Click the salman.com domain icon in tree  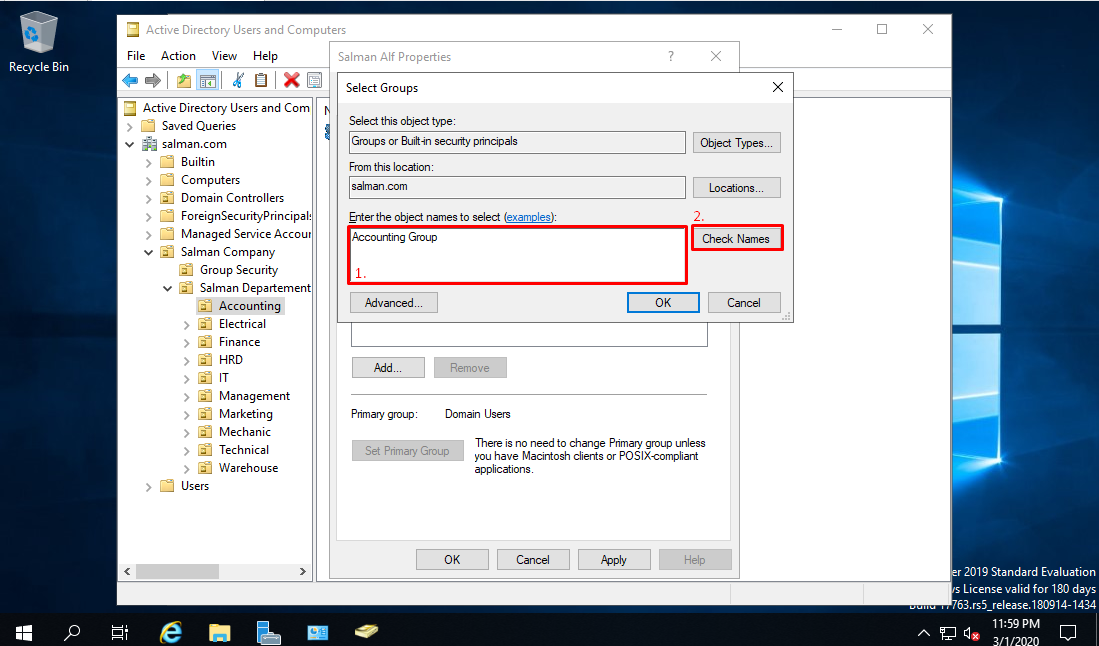149,144
